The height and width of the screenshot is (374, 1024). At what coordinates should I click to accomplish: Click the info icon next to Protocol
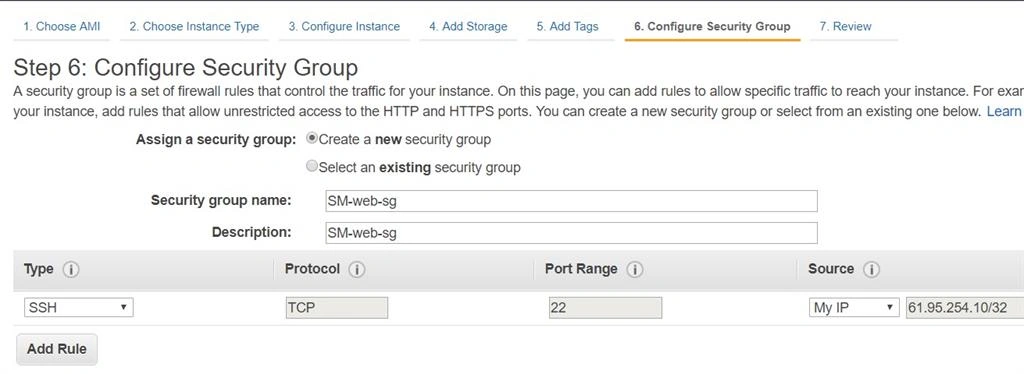pos(356,269)
